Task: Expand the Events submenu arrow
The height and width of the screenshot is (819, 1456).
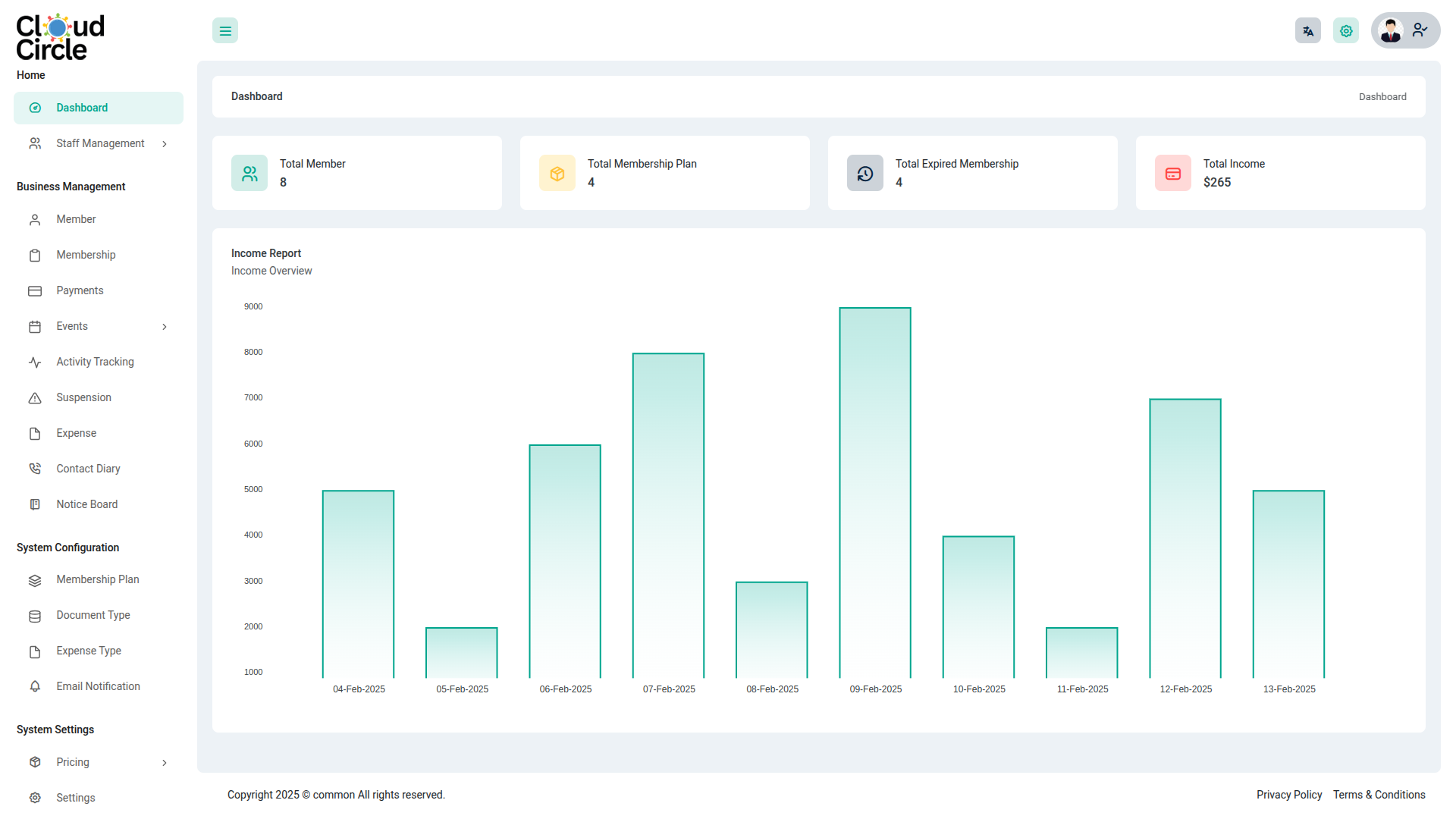Action: 165,327
